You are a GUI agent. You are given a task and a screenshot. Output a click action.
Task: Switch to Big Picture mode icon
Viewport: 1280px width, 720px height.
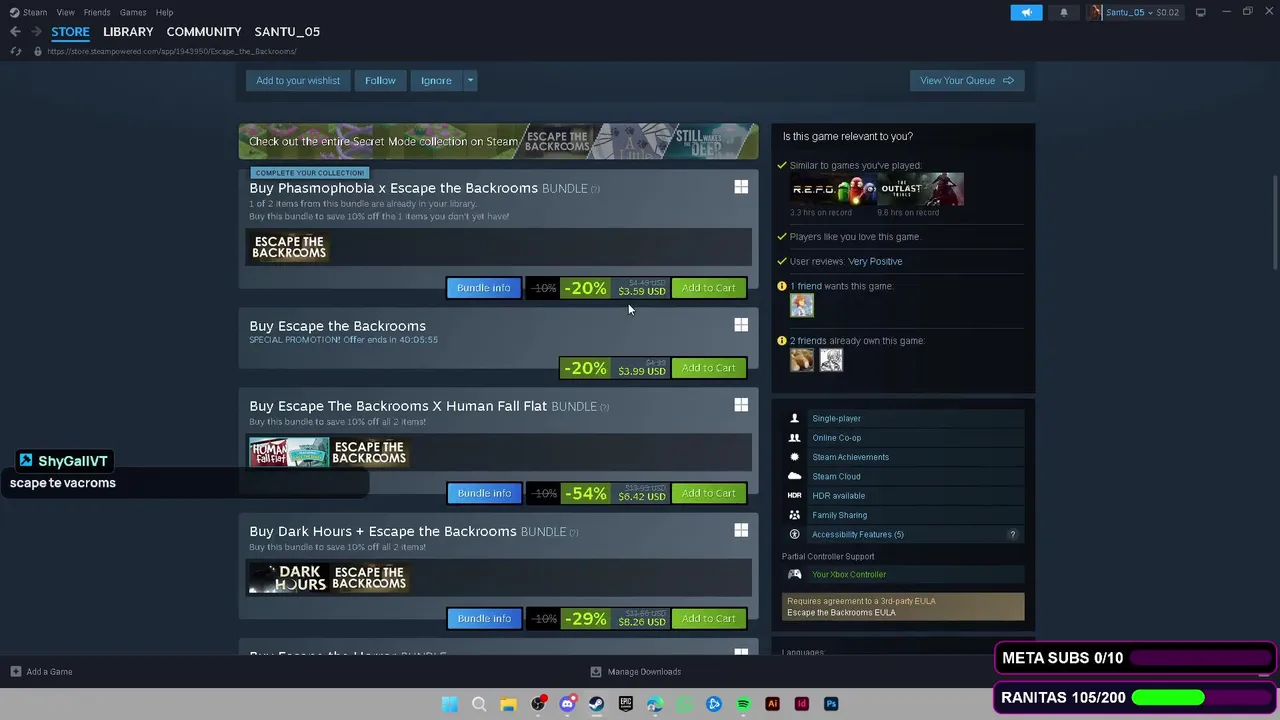pyautogui.click(x=1201, y=12)
